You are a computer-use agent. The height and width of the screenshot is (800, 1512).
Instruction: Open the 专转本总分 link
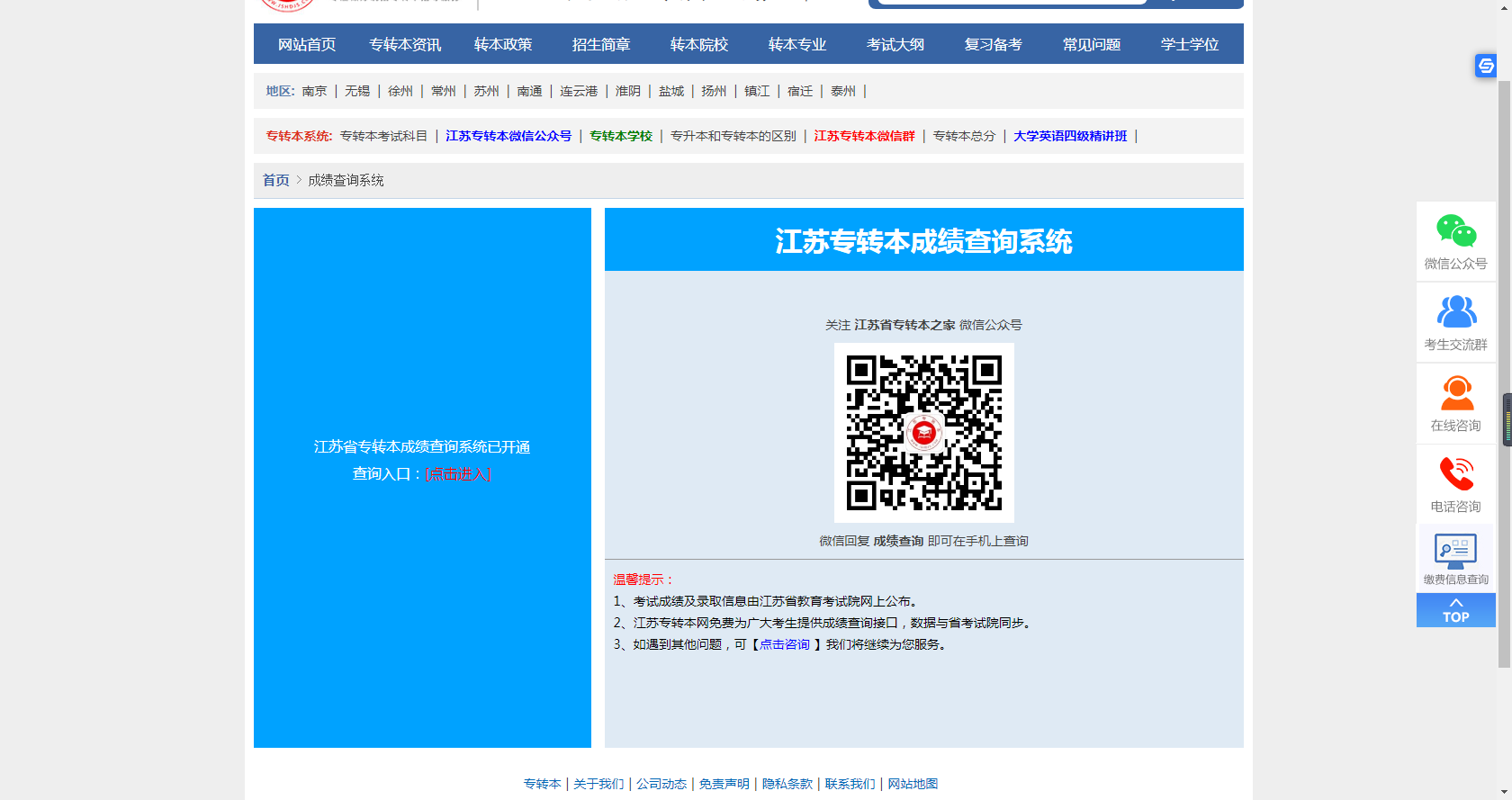(964, 136)
